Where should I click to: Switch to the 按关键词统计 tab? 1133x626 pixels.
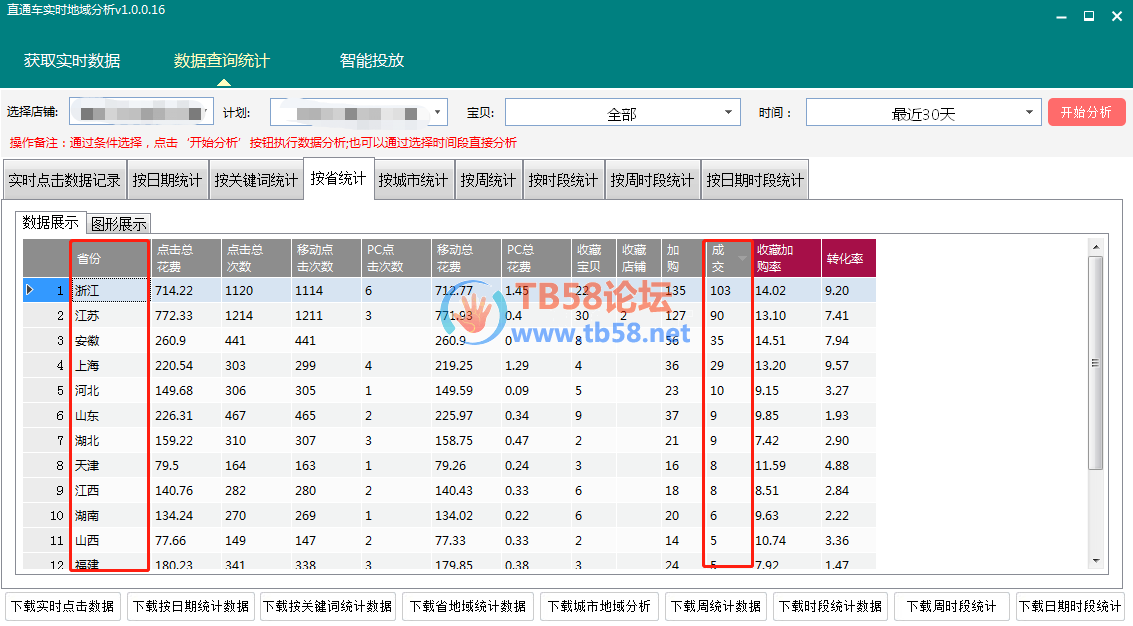[x=256, y=180]
